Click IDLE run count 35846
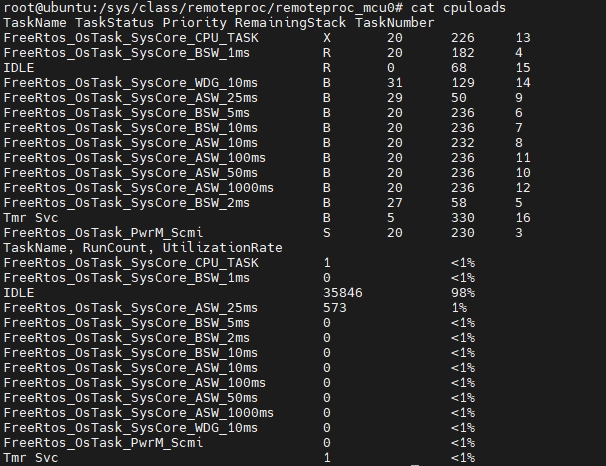Image resolution: width=606 pixels, height=466 pixels. click(x=343, y=293)
